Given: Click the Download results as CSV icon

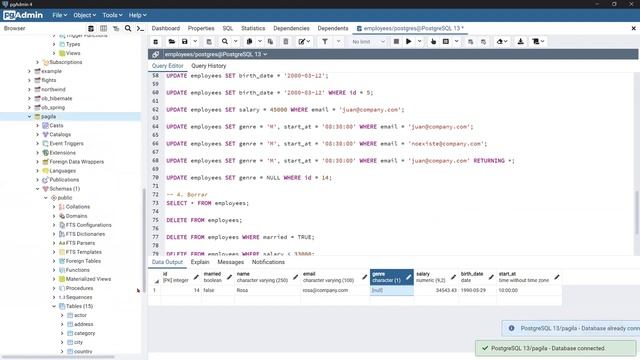Looking at the screenshot, I should coord(520,42).
